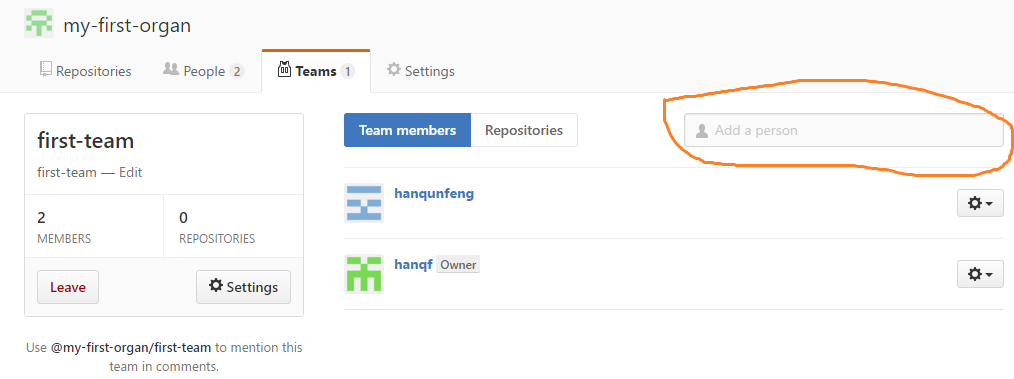
Task: Open gear dropdown for hanqf
Action: point(980,274)
